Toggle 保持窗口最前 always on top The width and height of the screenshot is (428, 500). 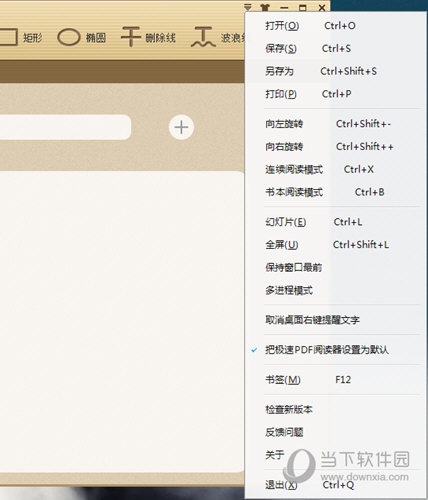pos(337,267)
